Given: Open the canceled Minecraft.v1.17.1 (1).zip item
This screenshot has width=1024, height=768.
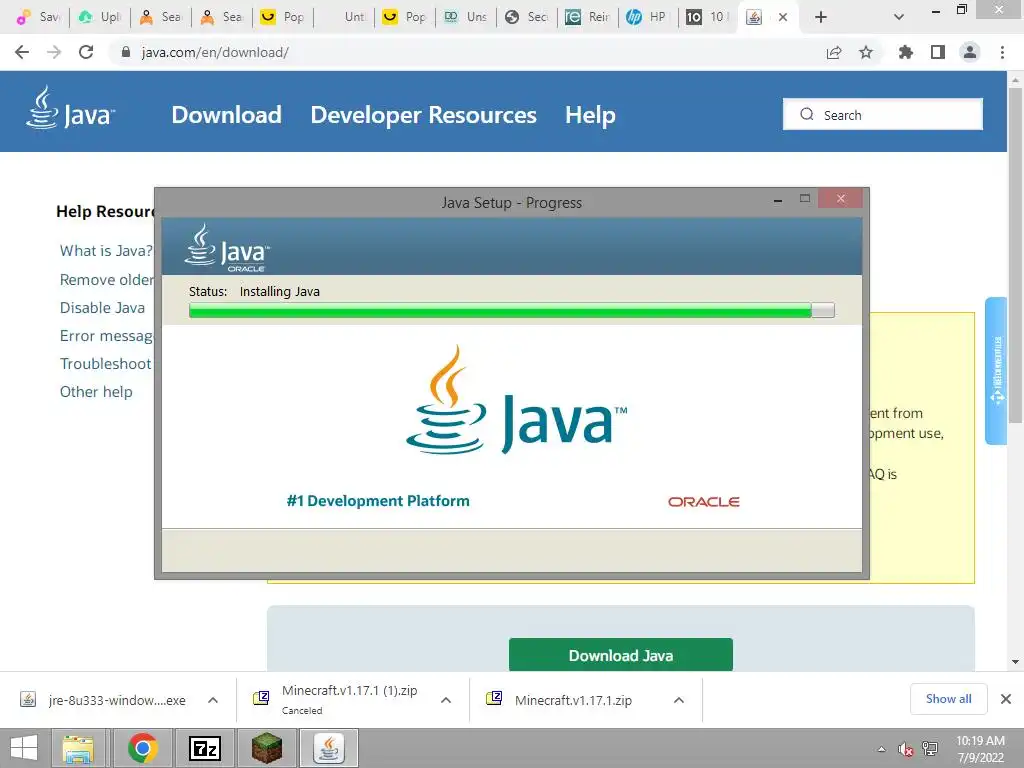Looking at the screenshot, I should (x=338, y=699).
